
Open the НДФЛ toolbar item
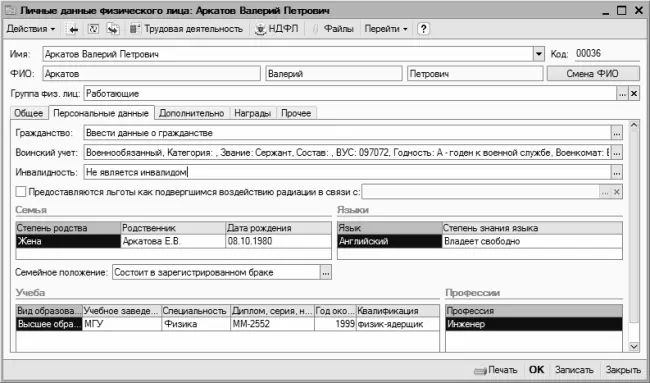click(x=276, y=29)
